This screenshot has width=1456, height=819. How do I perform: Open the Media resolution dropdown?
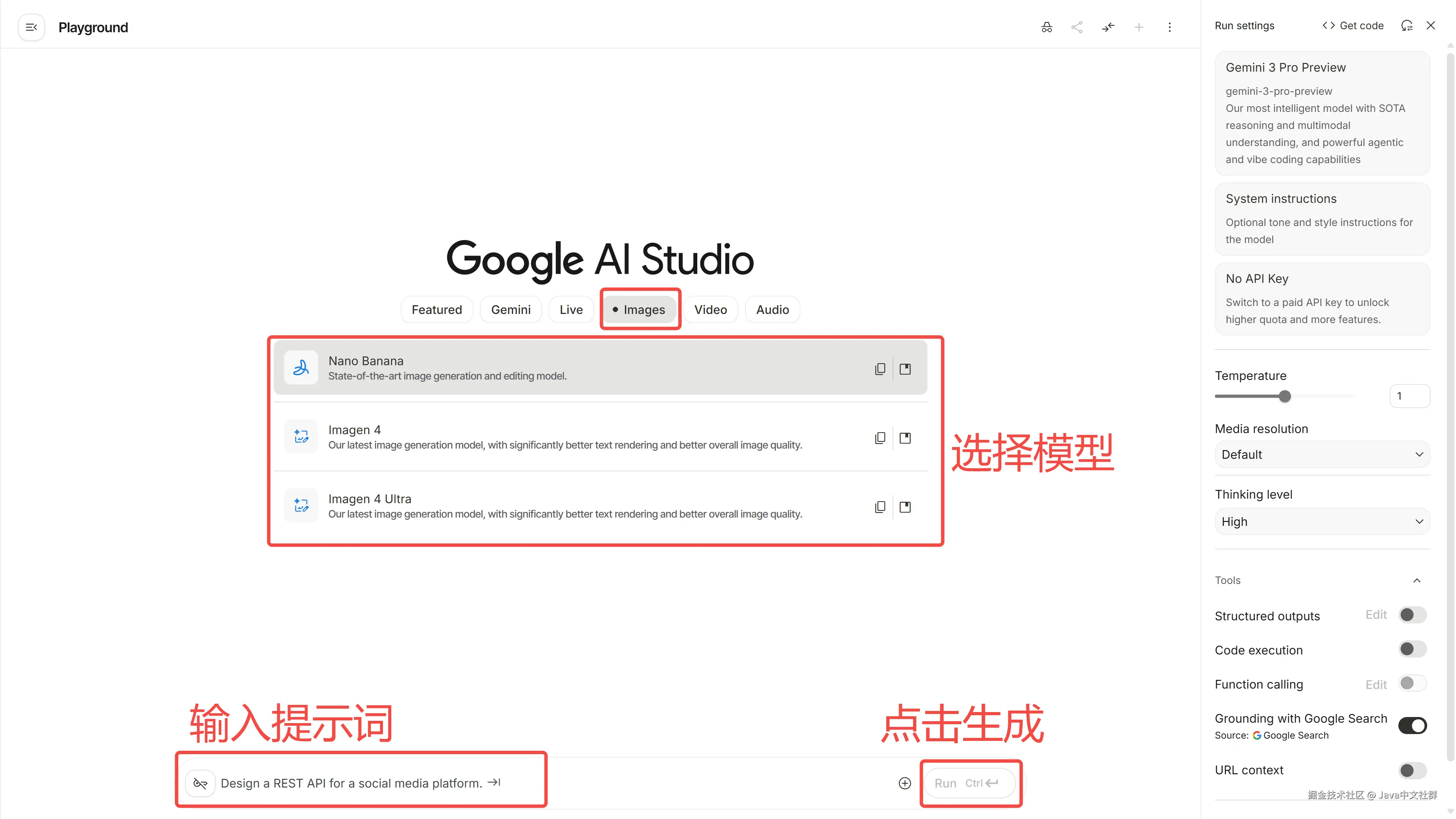click(x=1321, y=455)
